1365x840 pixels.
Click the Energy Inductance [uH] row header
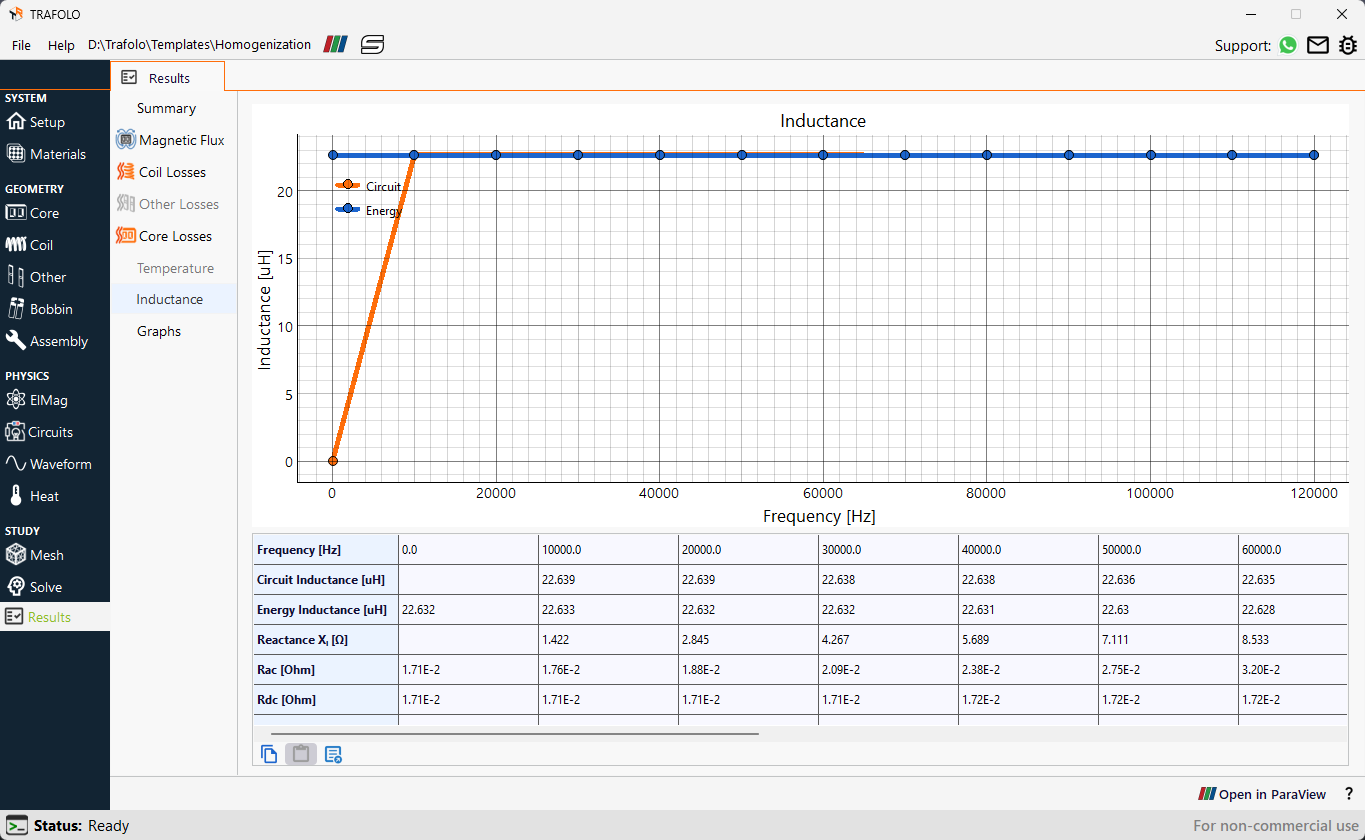tap(325, 610)
